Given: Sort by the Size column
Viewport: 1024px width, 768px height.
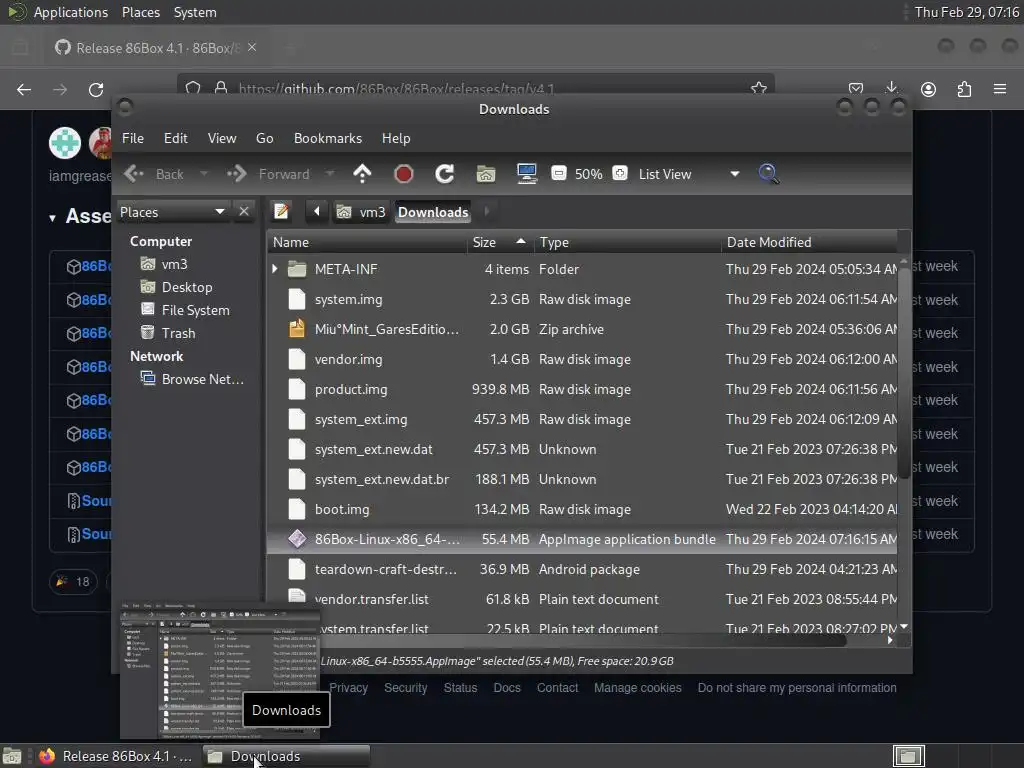Looking at the screenshot, I should [x=499, y=242].
